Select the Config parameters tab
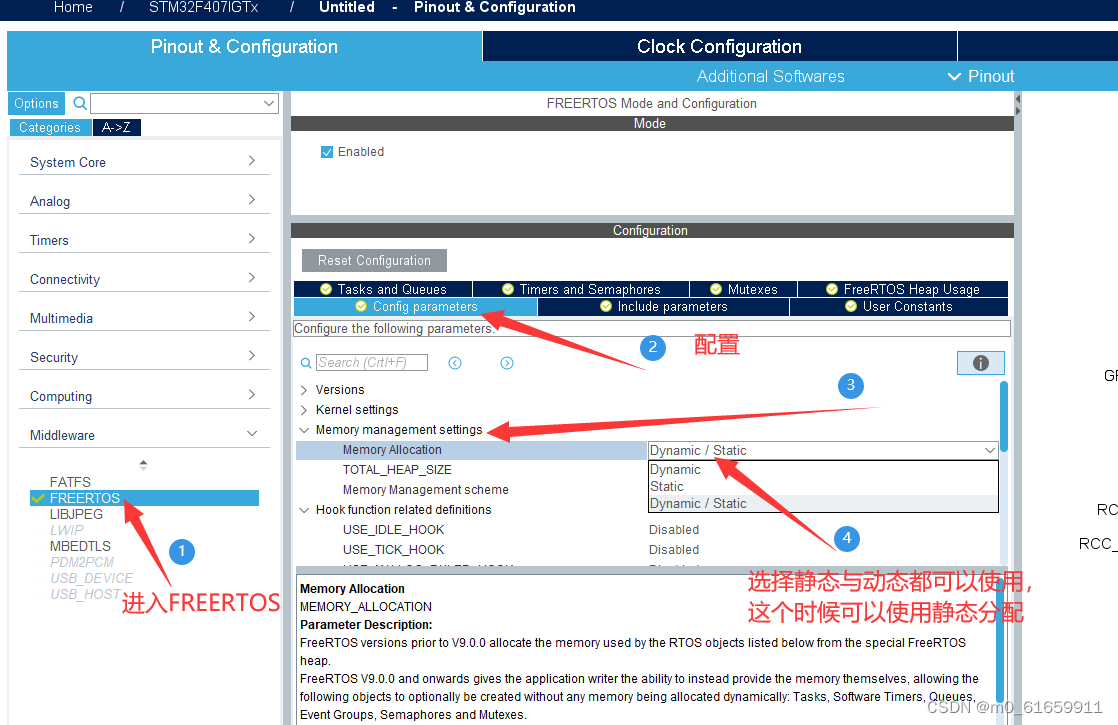 [x=416, y=307]
